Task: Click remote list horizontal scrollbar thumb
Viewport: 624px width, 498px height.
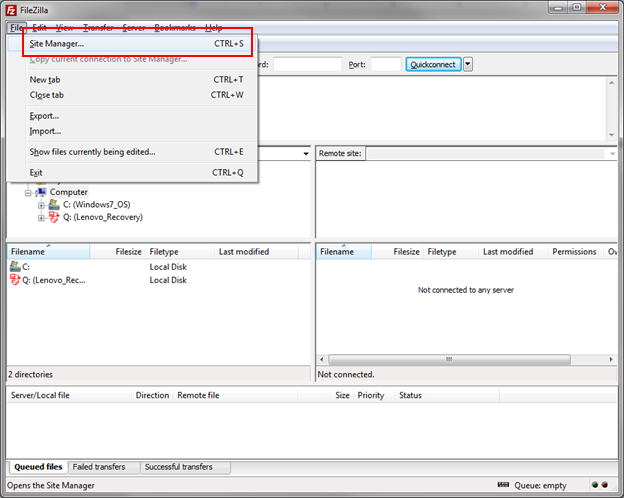Action: (449, 359)
